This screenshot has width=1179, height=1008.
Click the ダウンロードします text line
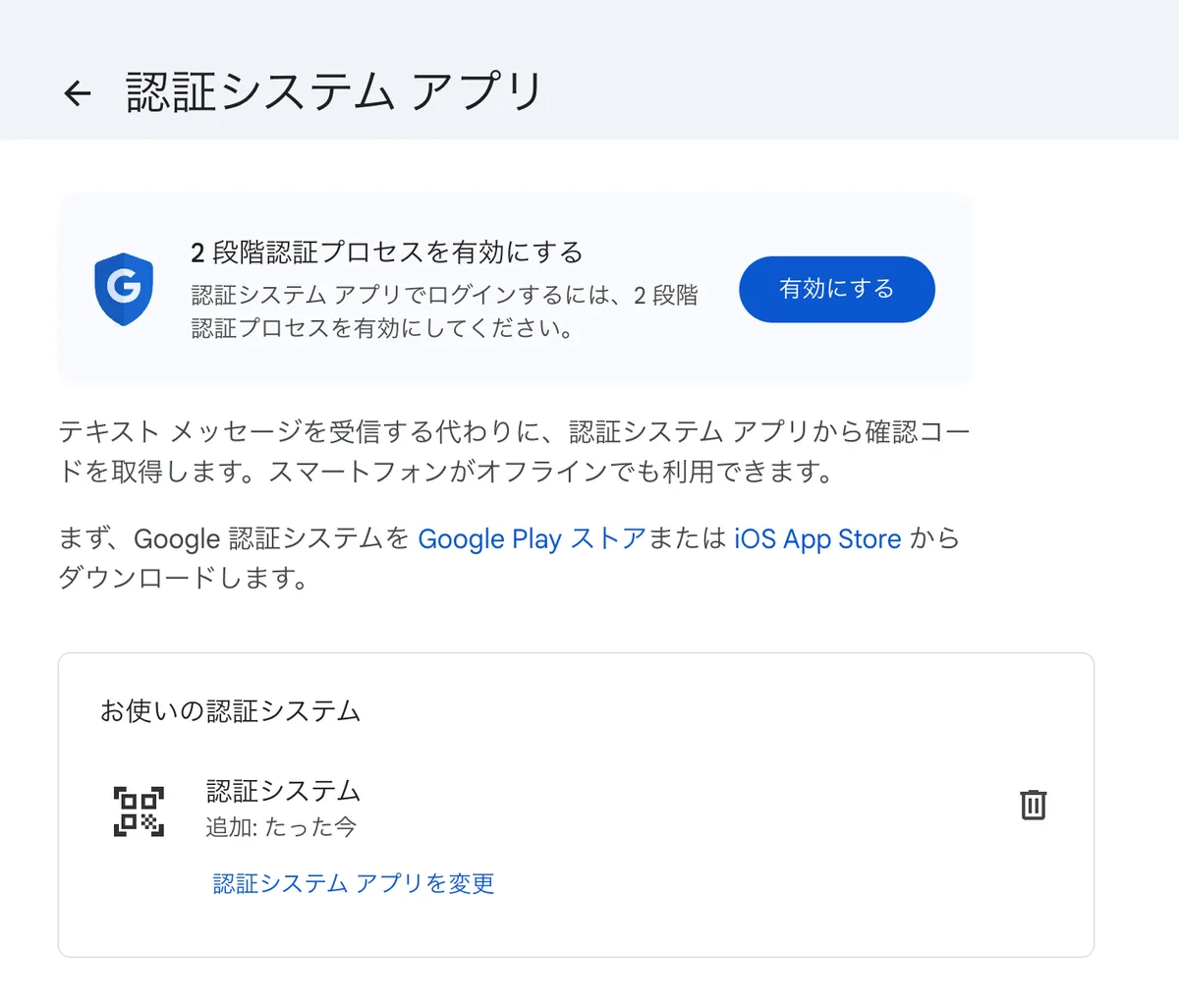(x=184, y=578)
